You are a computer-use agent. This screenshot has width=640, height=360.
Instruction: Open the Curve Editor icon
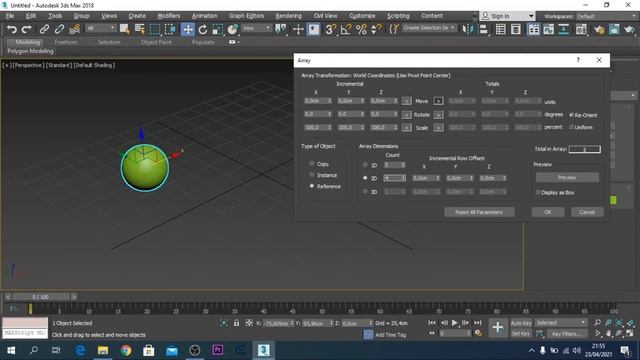click(x=549, y=29)
